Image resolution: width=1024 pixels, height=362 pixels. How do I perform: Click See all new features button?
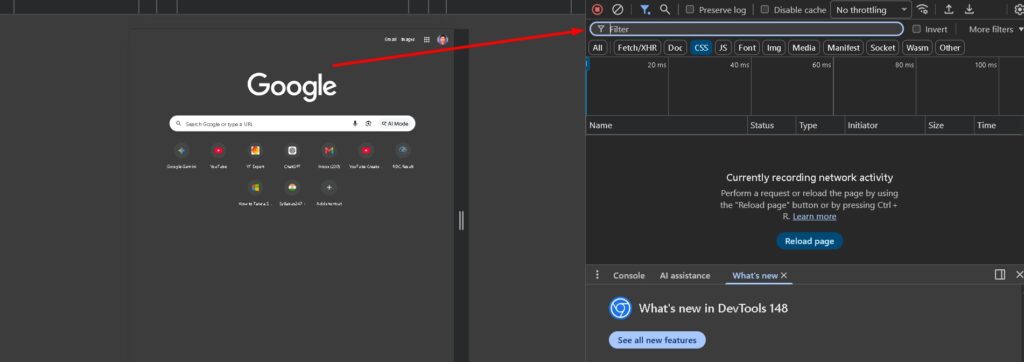point(657,340)
